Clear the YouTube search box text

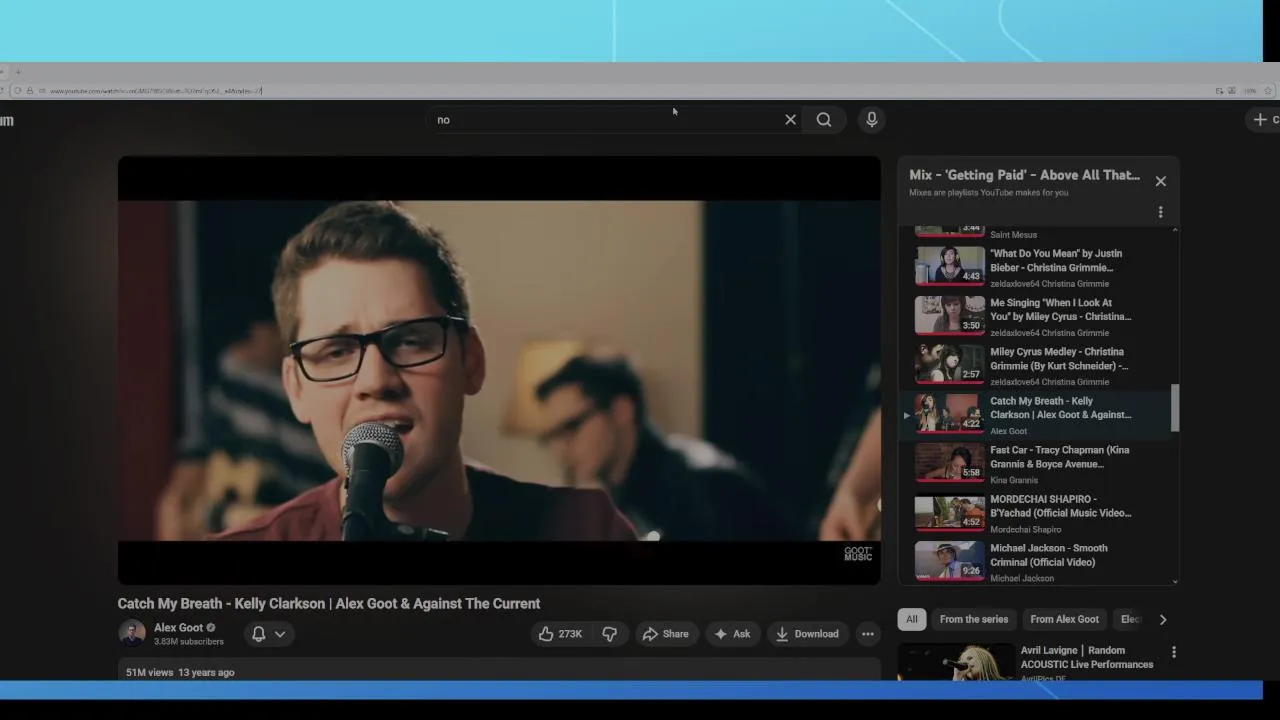[790, 119]
